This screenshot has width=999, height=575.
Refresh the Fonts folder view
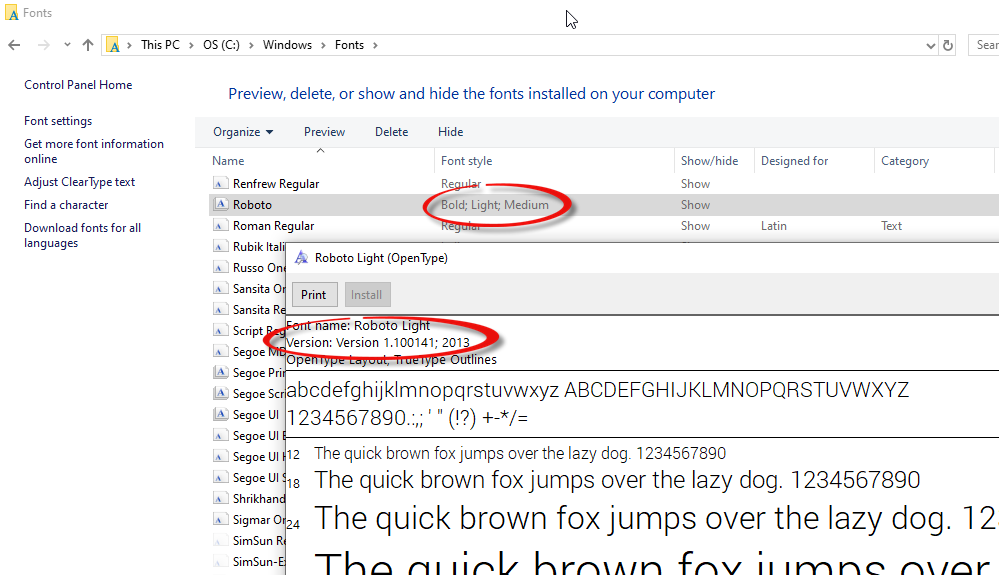[x=948, y=45]
